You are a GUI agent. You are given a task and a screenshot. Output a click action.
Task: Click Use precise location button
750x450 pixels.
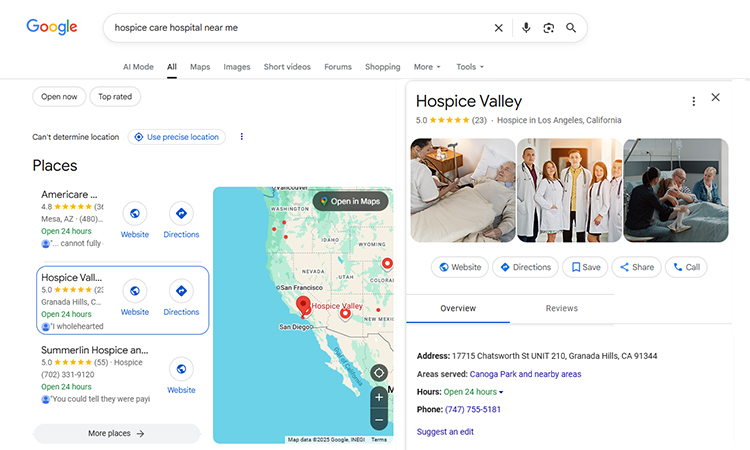[x=176, y=137]
